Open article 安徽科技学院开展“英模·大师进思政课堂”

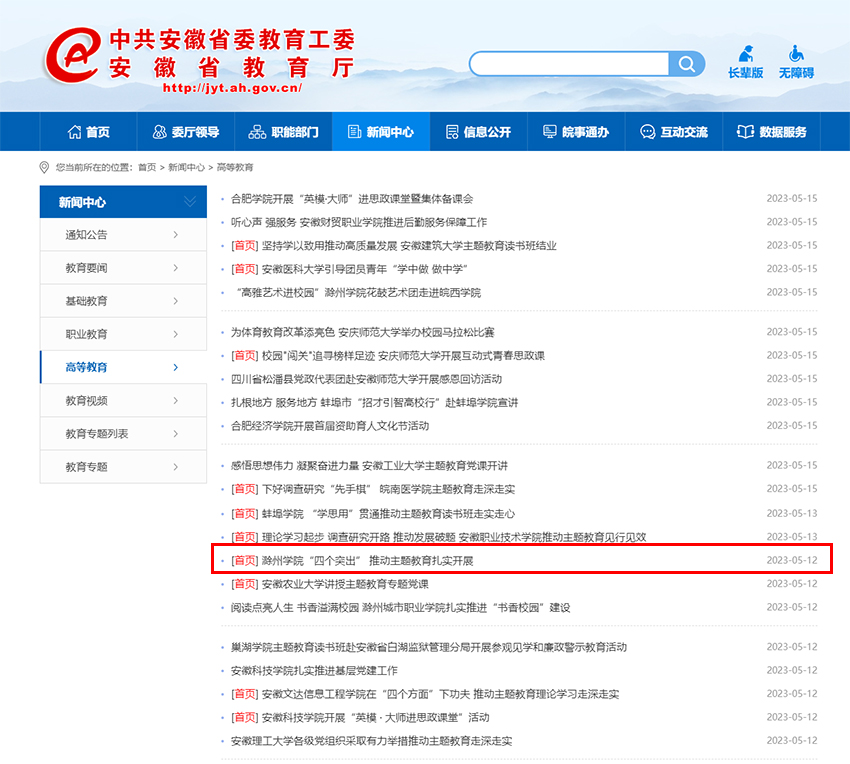click(x=376, y=717)
